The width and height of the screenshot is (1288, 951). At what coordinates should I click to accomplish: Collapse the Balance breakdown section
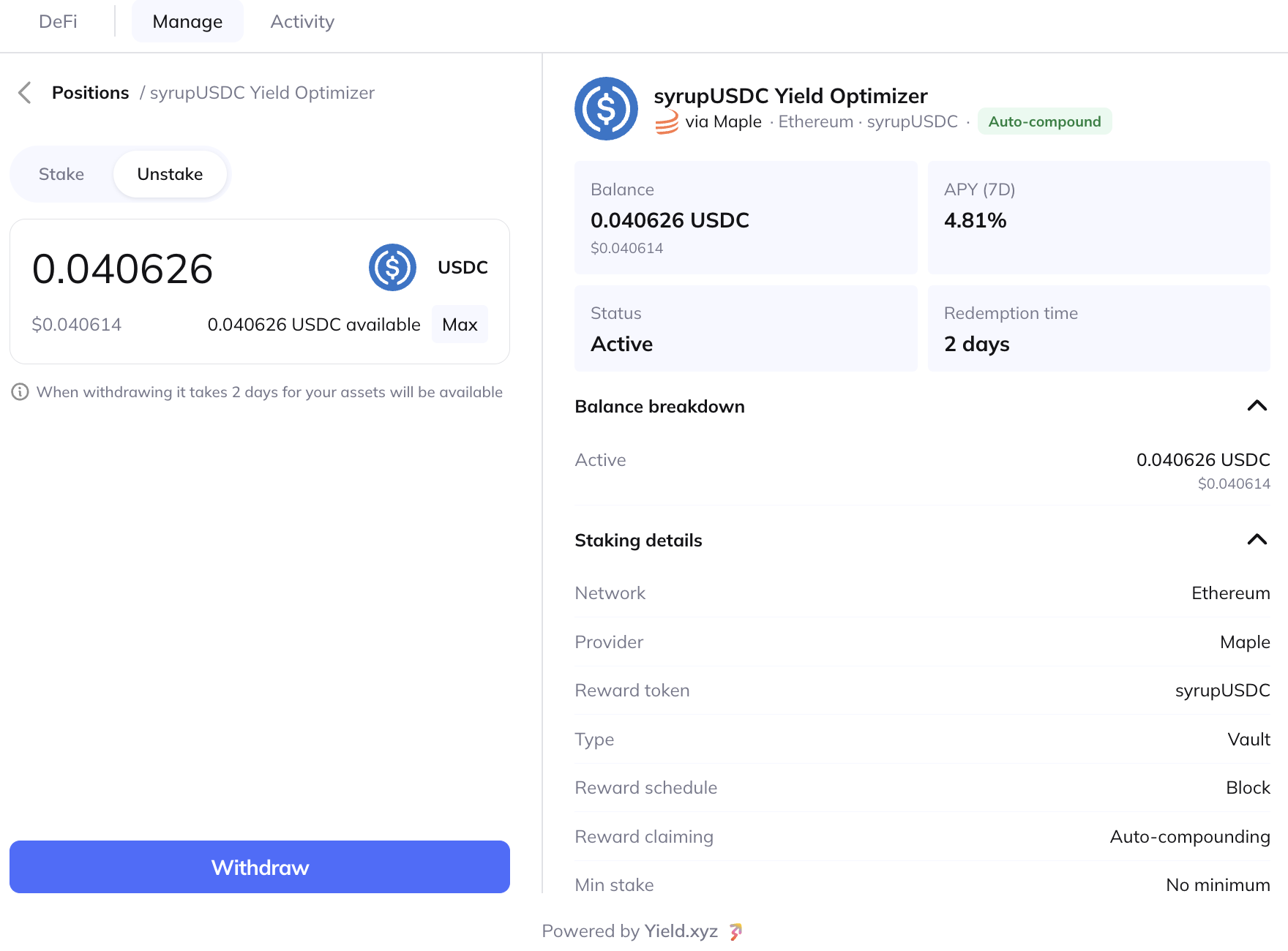[1257, 406]
